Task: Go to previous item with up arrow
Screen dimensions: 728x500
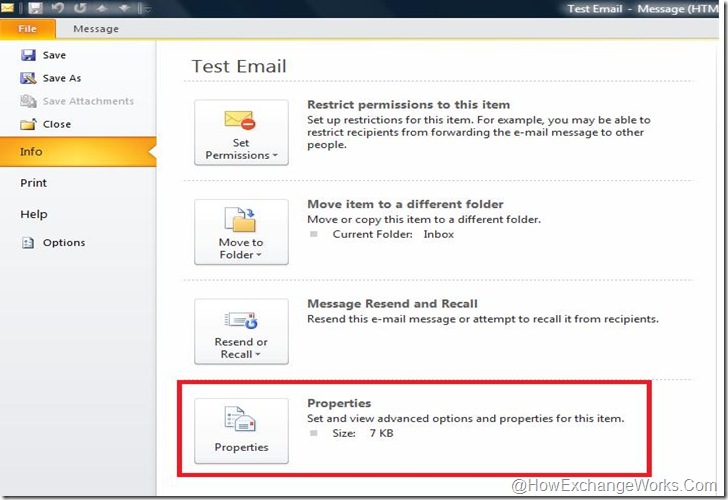Action: coord(103,8)
